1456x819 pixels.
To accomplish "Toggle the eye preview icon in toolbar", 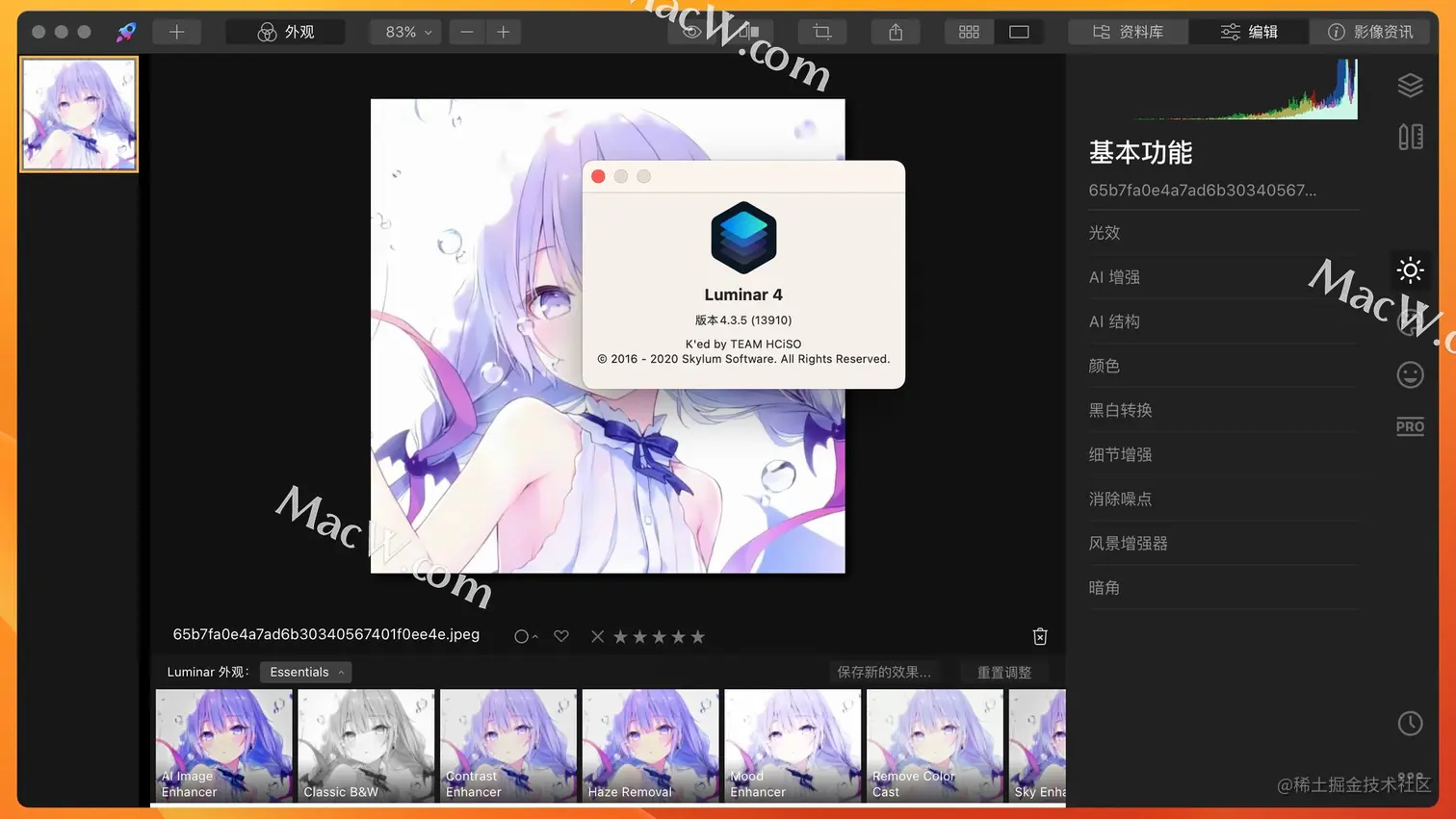I will point(692,32).
